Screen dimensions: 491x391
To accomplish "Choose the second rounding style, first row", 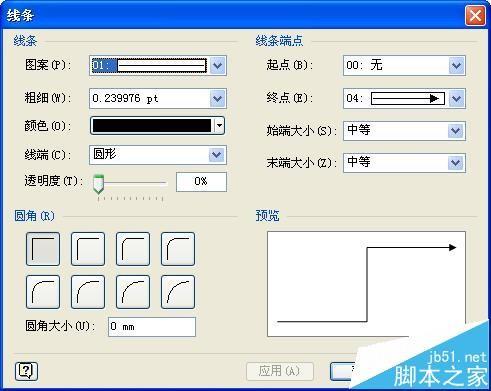I will (x=88, y=249).
